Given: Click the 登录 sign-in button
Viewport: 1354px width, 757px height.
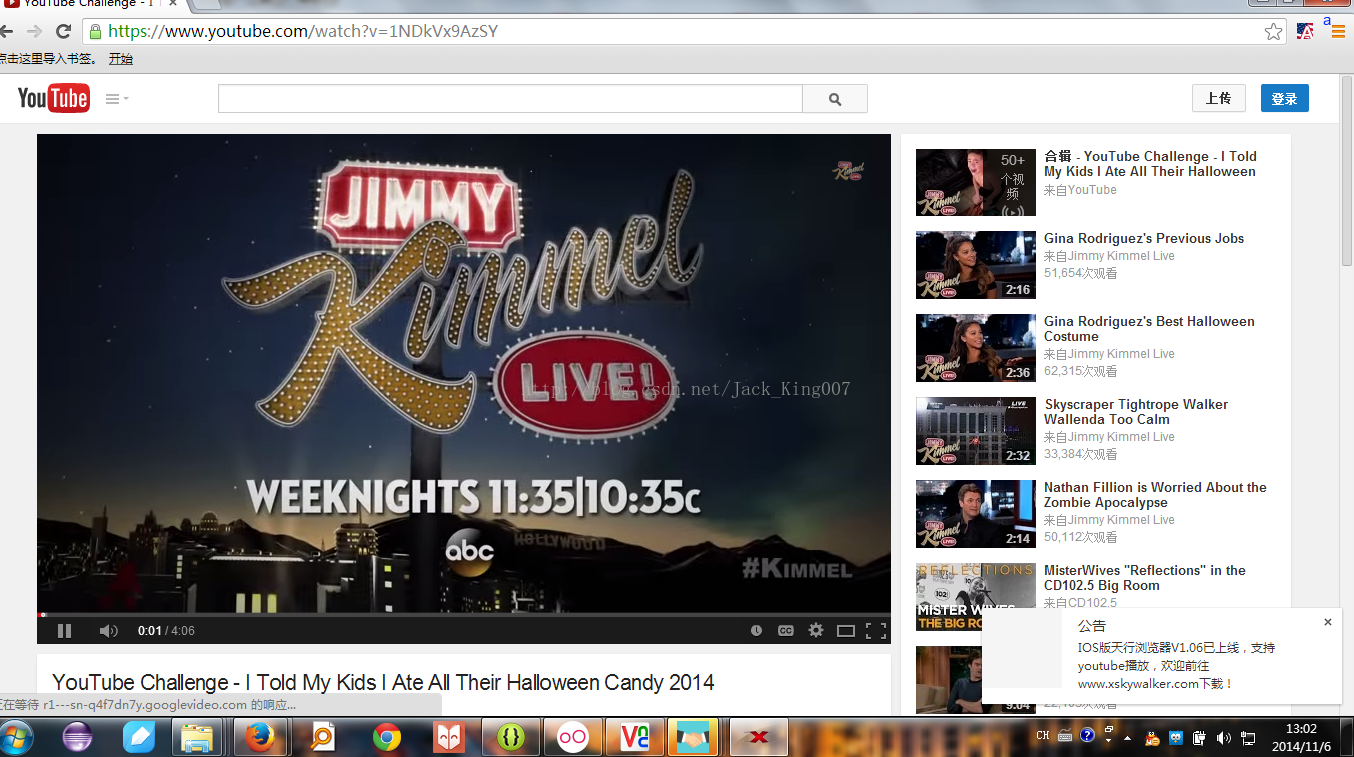Looking at the screenshot, I should tap(1285, 98).
